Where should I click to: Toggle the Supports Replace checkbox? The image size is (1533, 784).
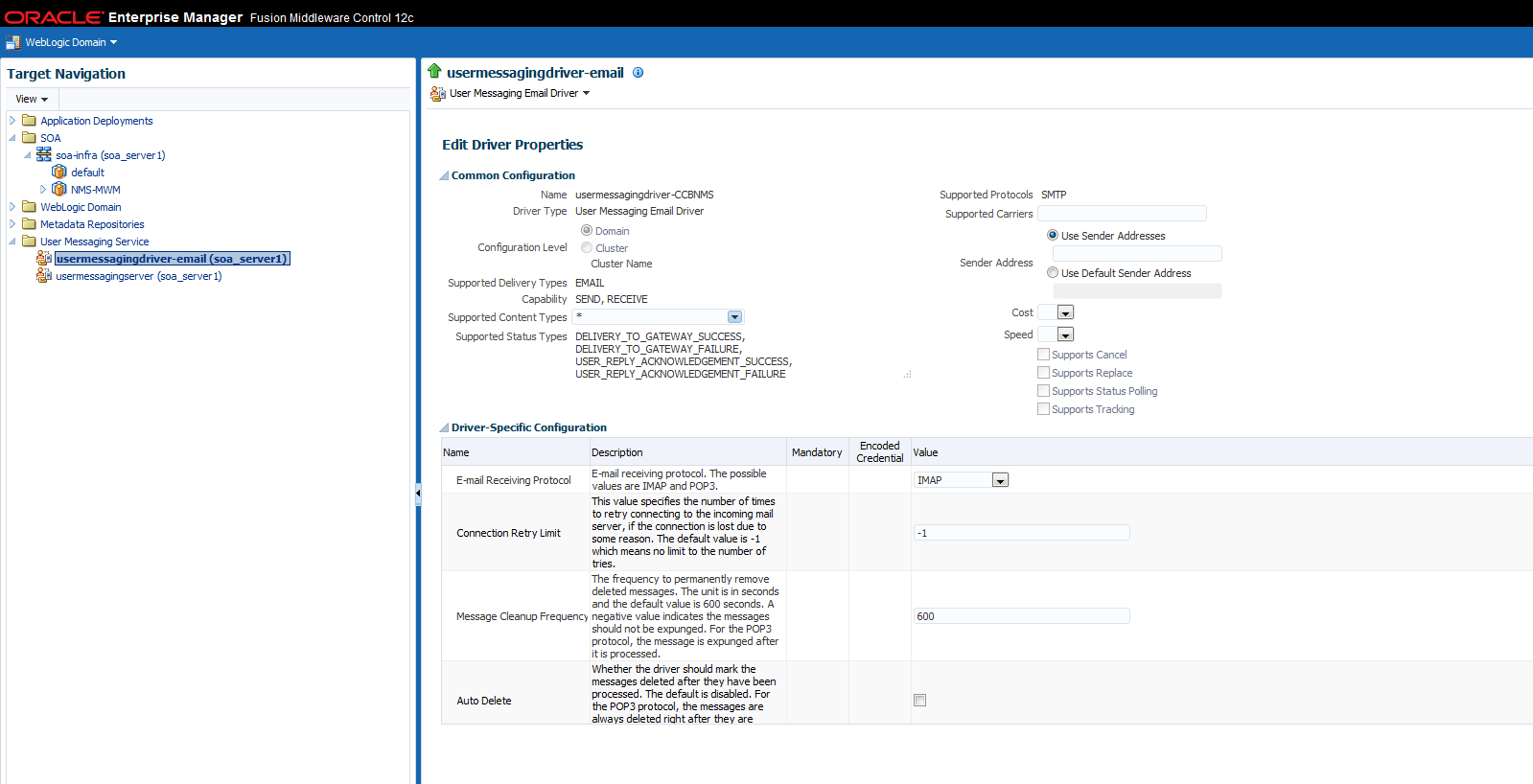pyautogui.click(x=1043, y=372)
